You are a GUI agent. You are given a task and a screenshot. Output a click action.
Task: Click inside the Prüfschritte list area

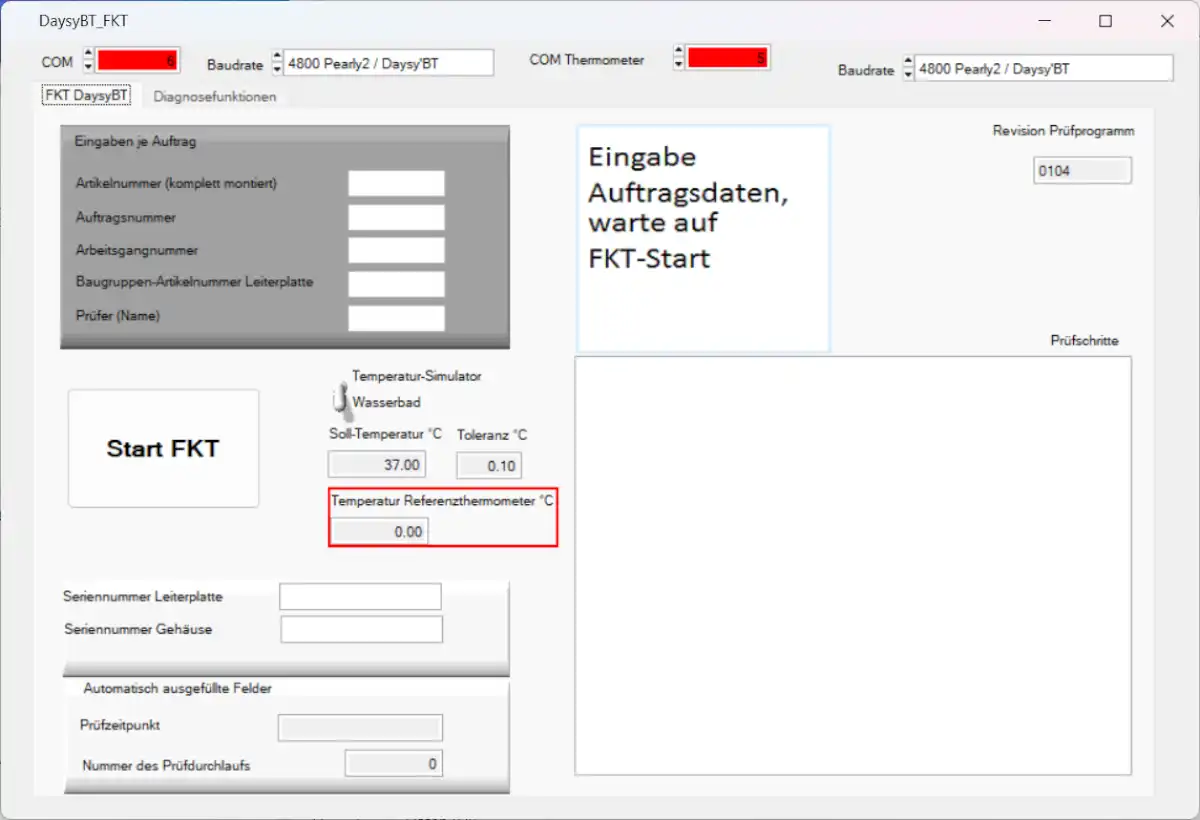(x=852, y=565)
